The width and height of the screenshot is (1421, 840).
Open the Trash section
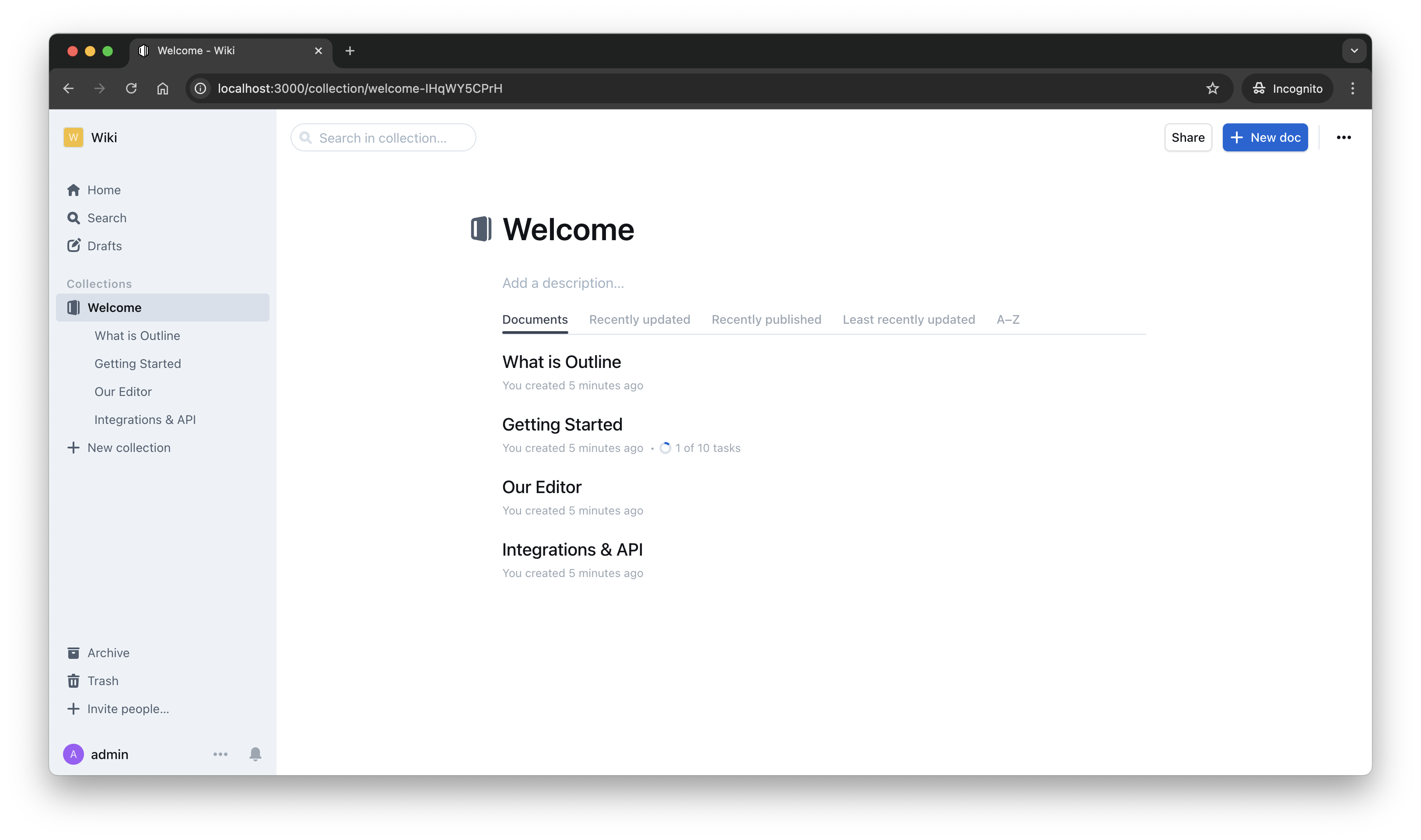click(x=74, y=680)
